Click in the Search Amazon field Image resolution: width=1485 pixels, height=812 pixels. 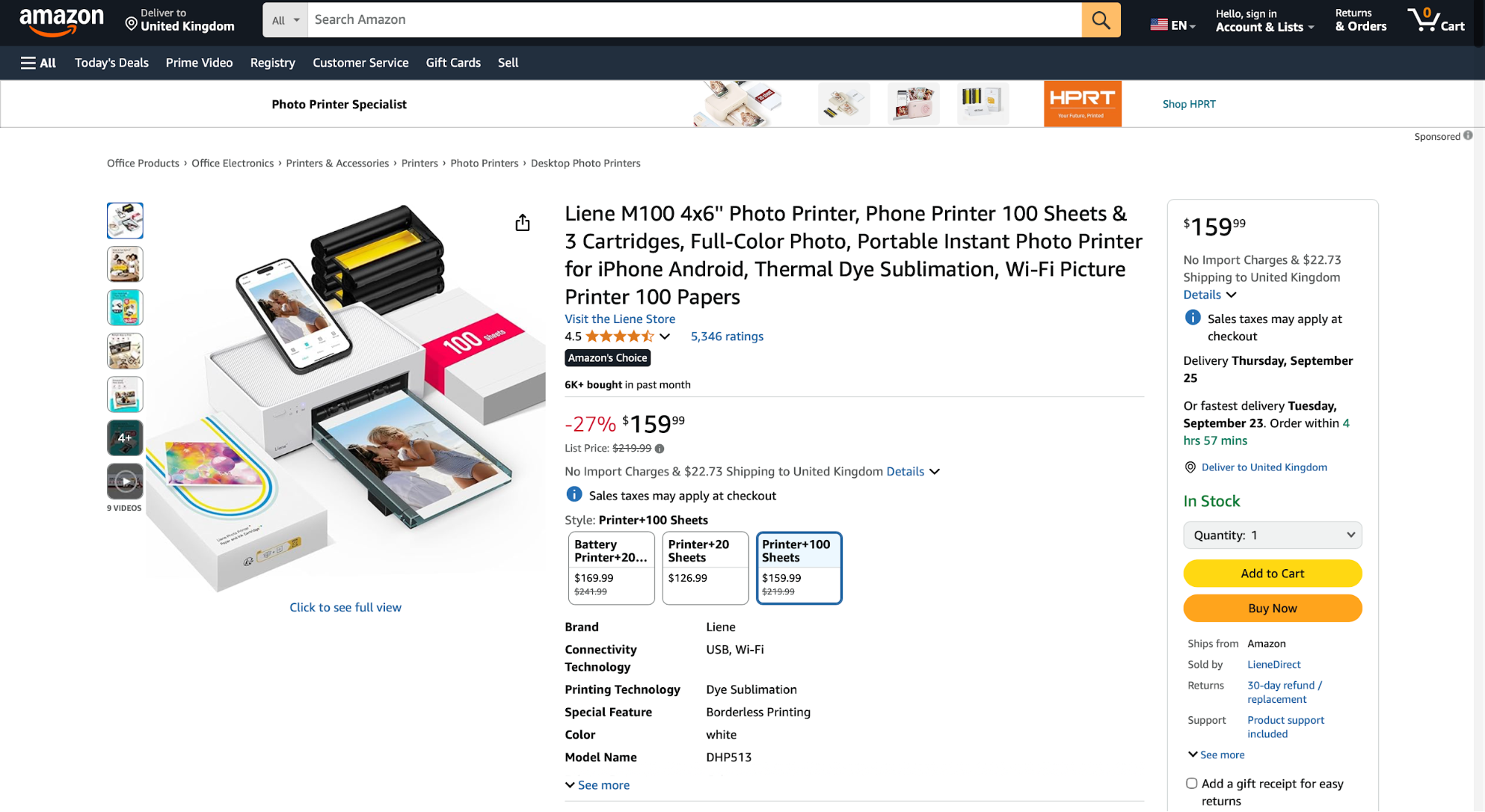(x=694, y=20)
